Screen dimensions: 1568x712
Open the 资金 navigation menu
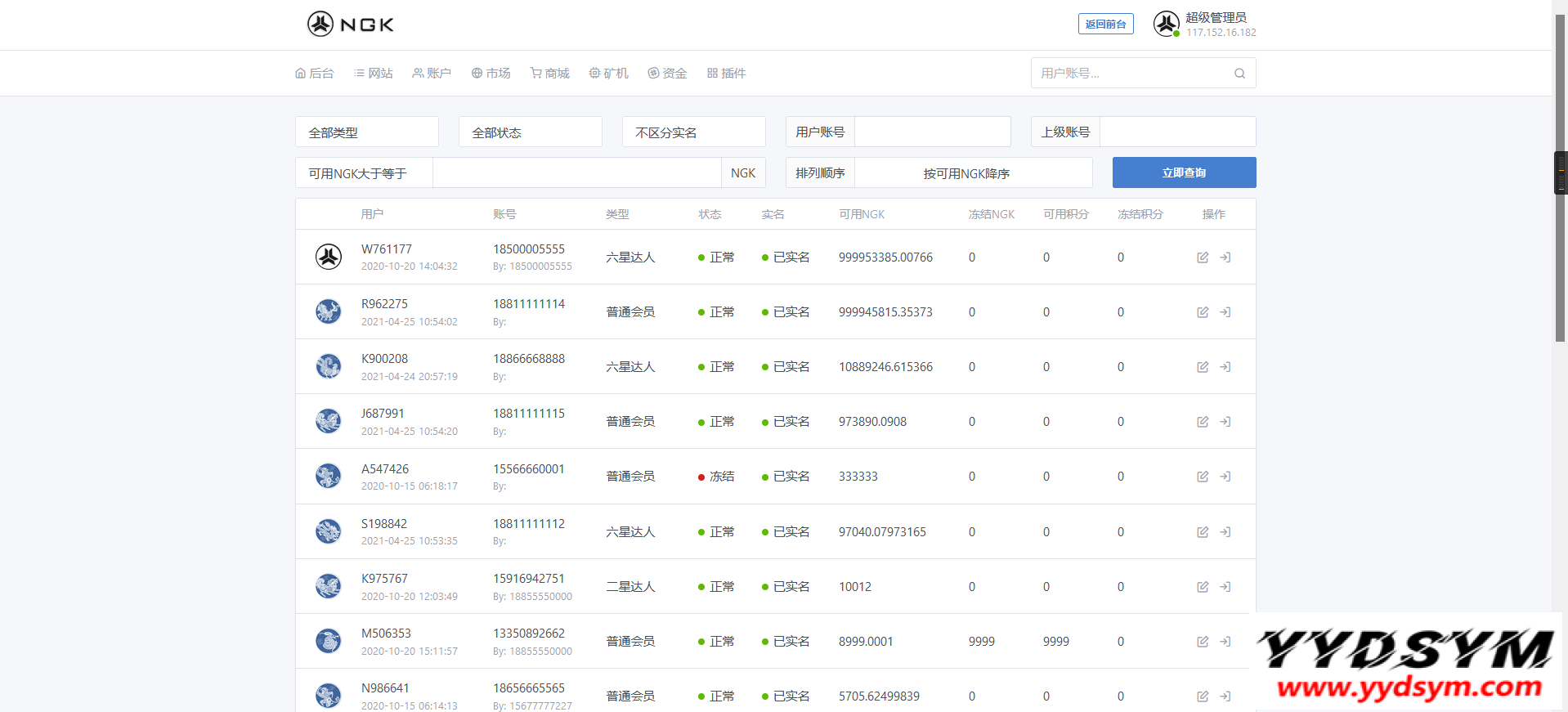pyautogui.click(x=667, y=74)
